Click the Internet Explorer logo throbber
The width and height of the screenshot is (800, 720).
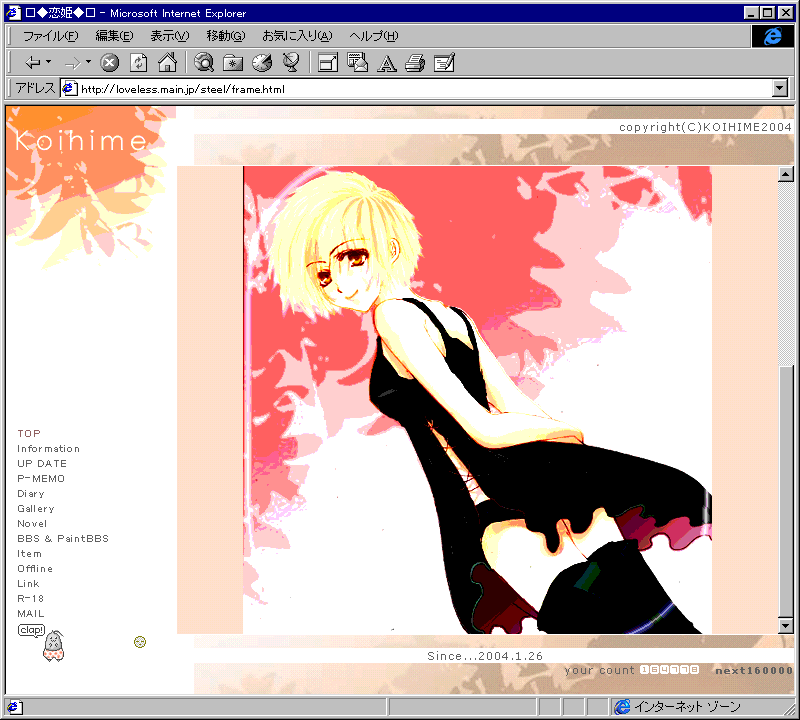[x=772, y=36]
